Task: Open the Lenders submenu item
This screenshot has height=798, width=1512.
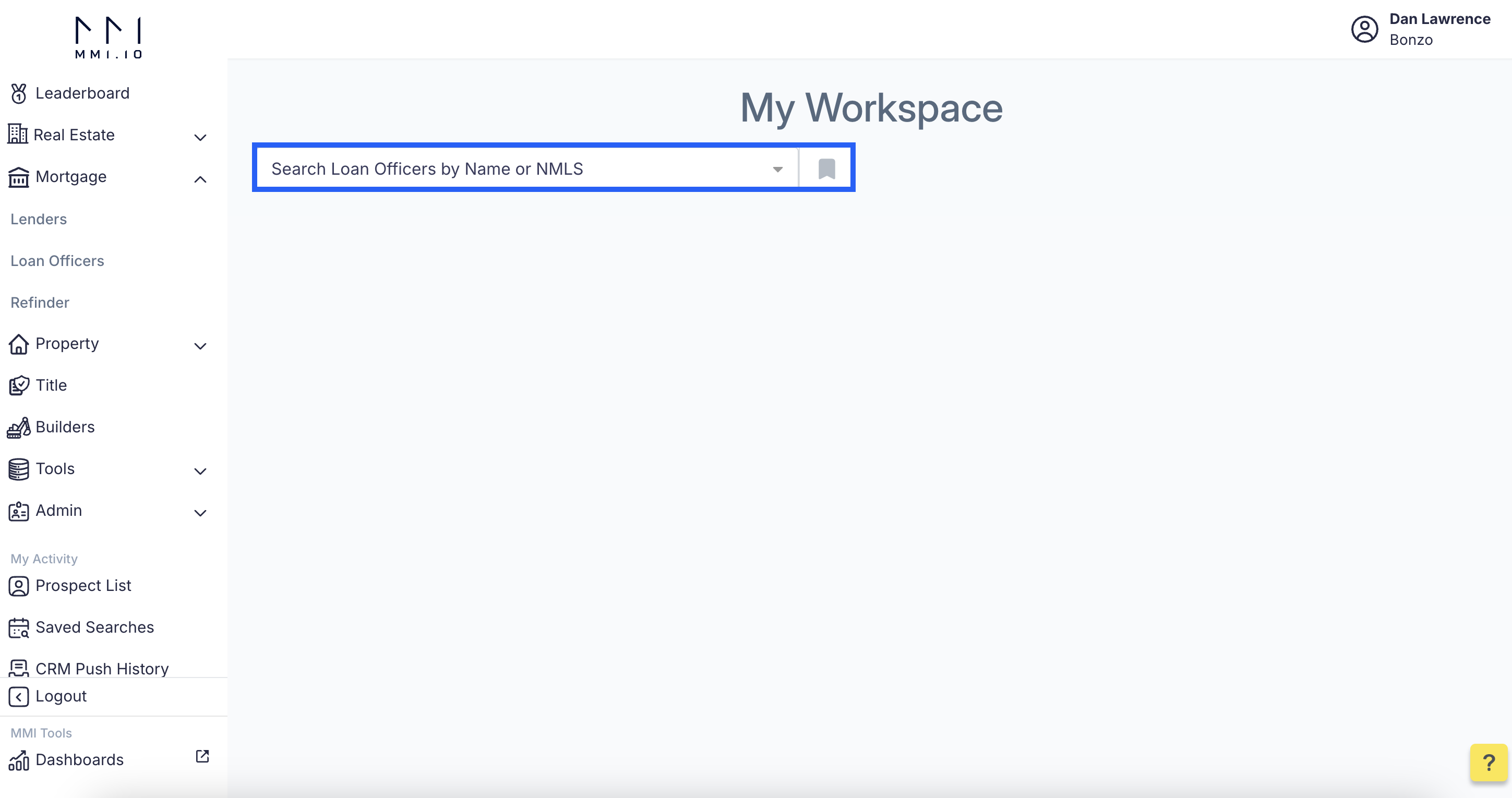Action: click(x=39, y=219)
